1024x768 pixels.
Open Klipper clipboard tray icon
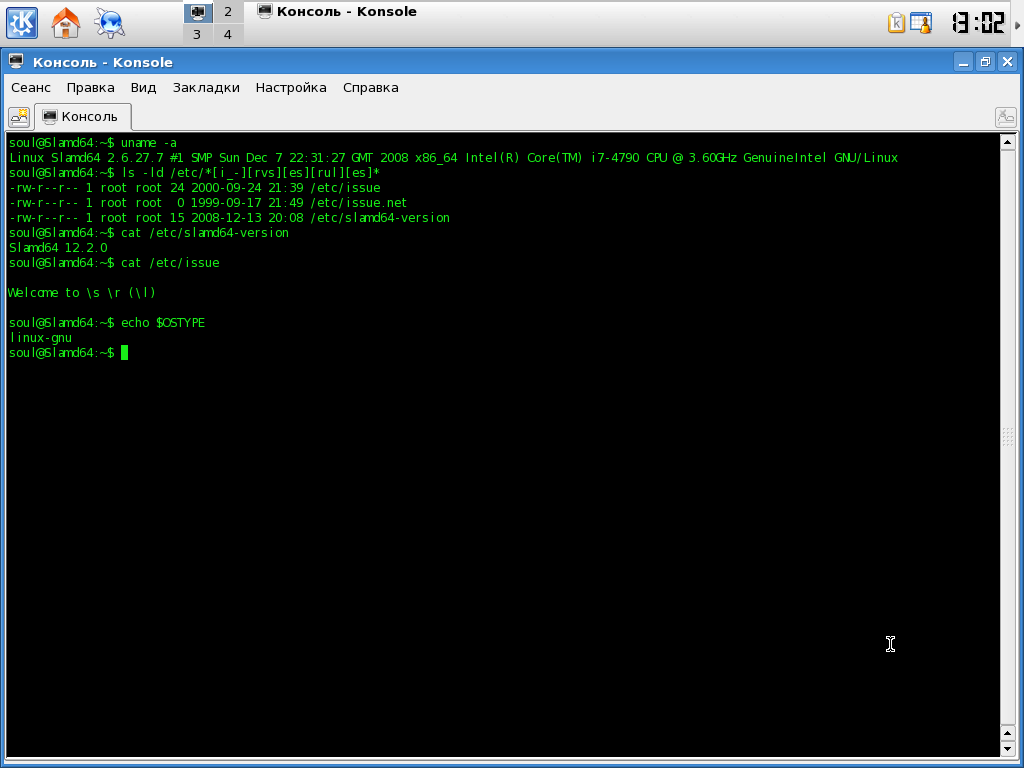tap(897, 23)
